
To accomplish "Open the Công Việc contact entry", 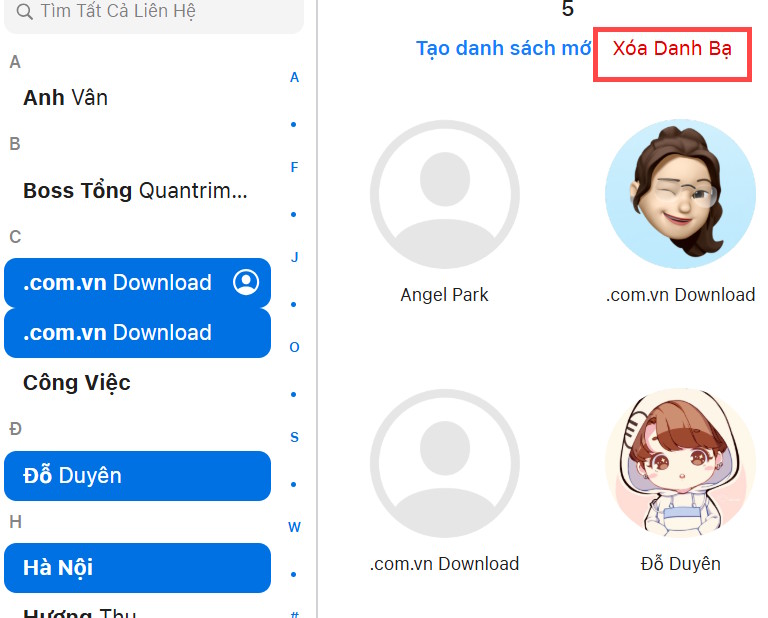I will (77, 383).
